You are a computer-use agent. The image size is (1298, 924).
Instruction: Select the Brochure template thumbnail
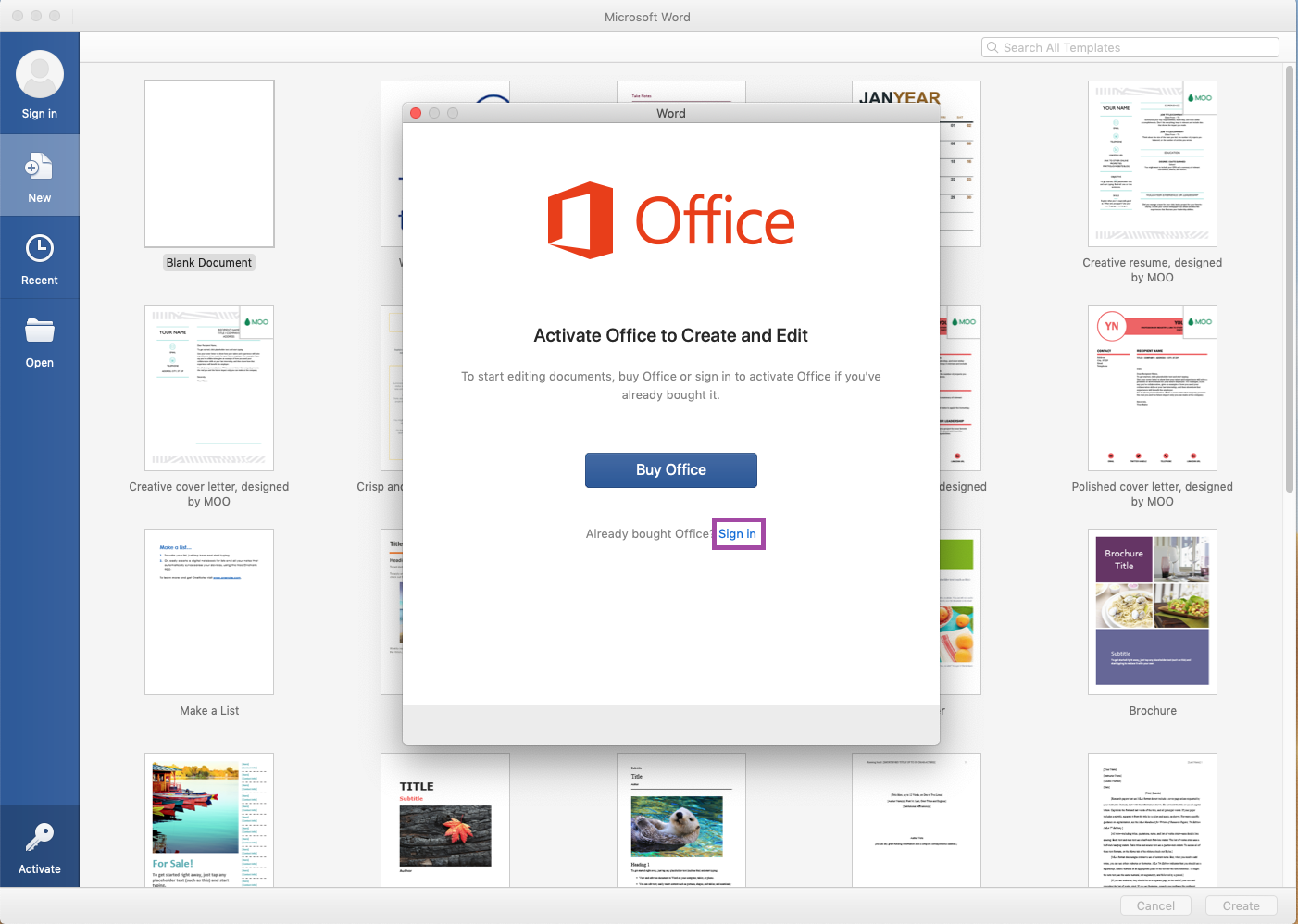[x=1153, y=612]
